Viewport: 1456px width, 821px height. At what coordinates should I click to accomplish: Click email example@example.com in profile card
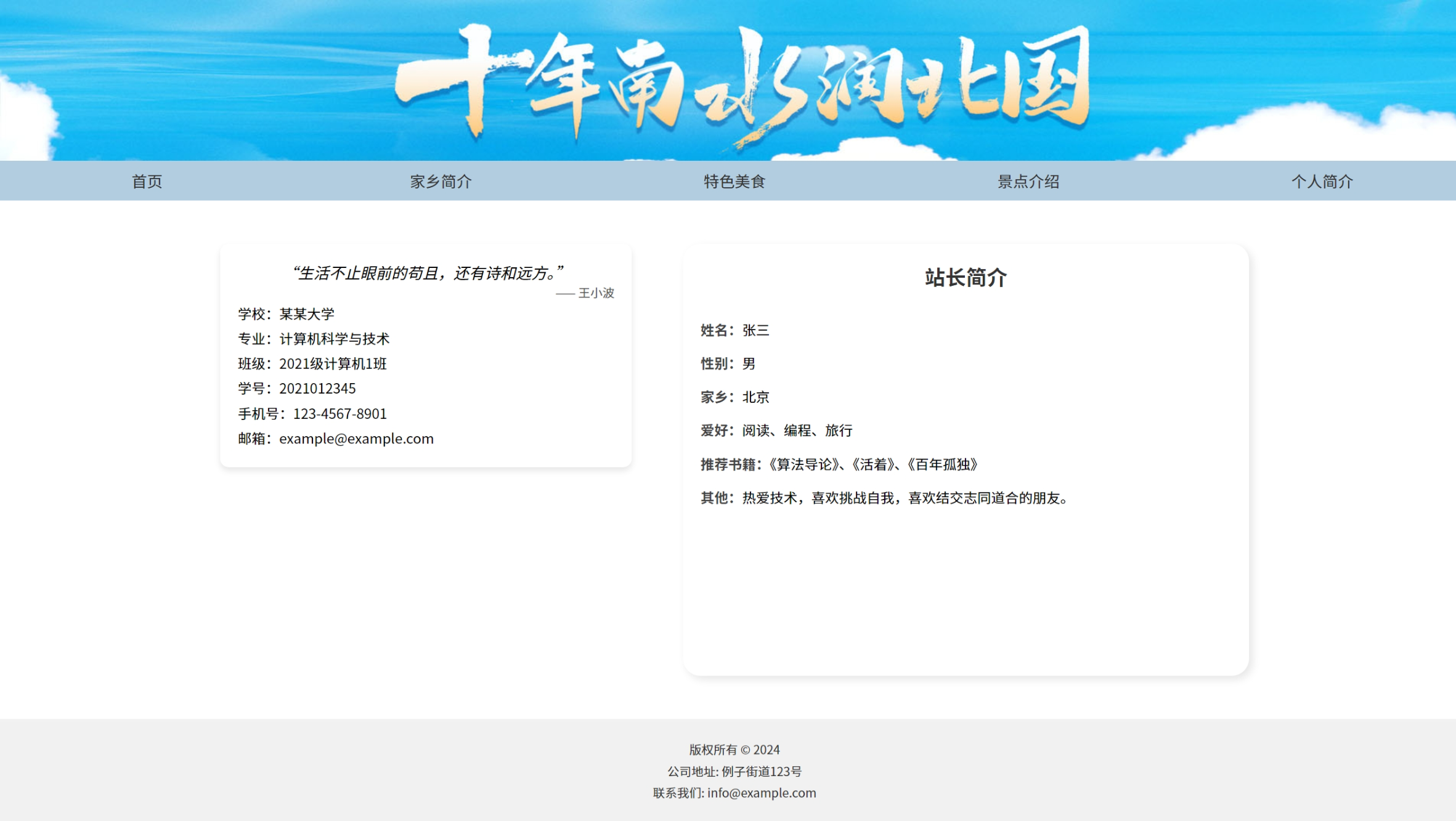click(x=356, y=439)
